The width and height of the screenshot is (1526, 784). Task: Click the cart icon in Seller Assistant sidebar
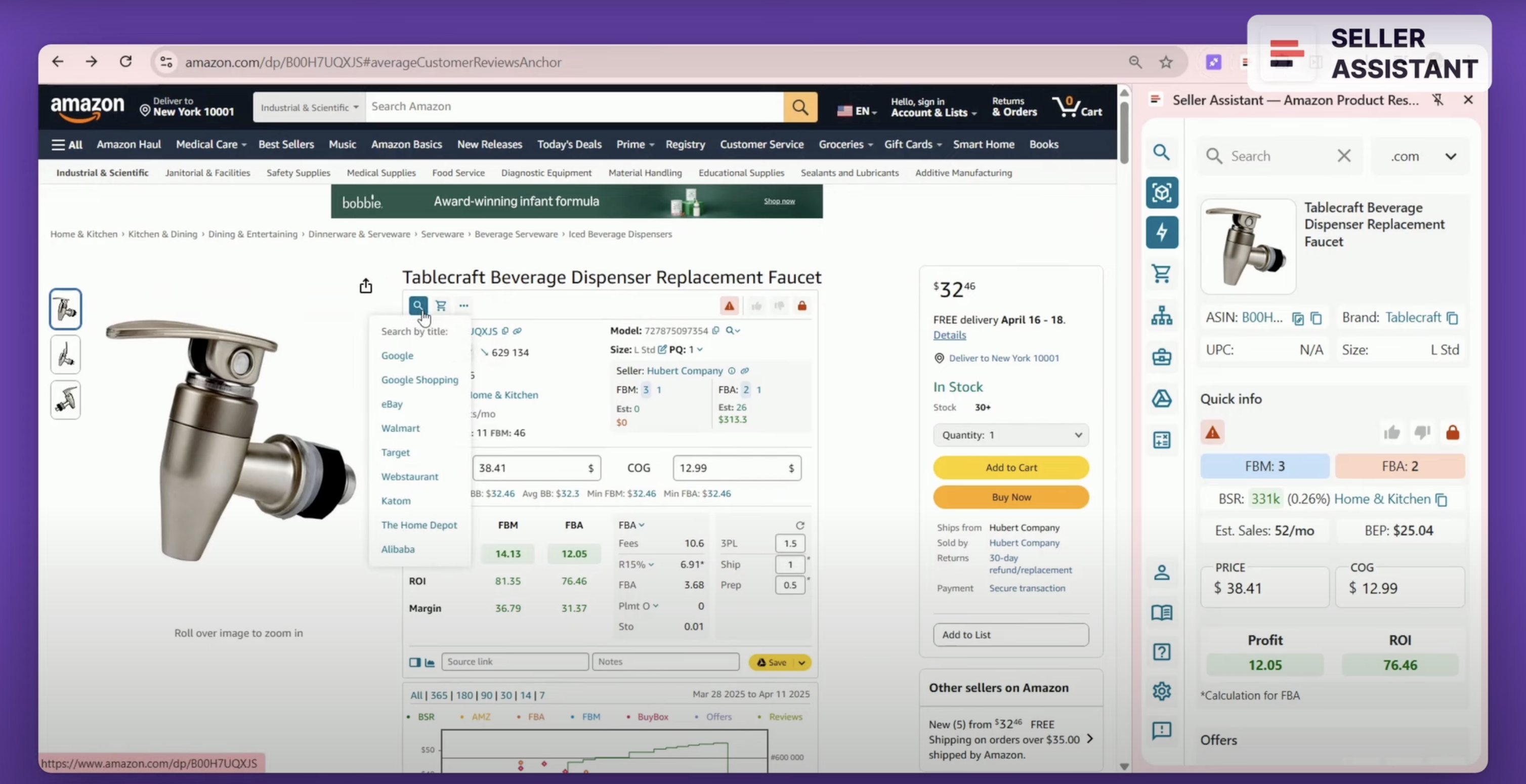[1161, 273]
